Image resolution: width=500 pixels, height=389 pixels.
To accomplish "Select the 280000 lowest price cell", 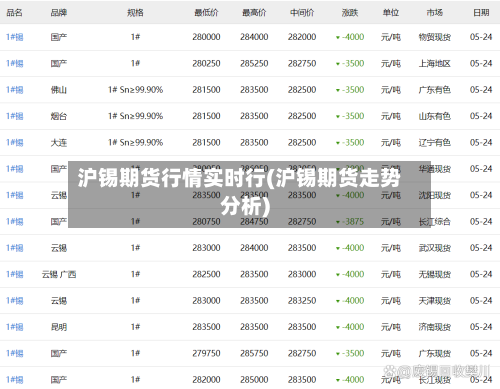I will click(x=206, y=37).
